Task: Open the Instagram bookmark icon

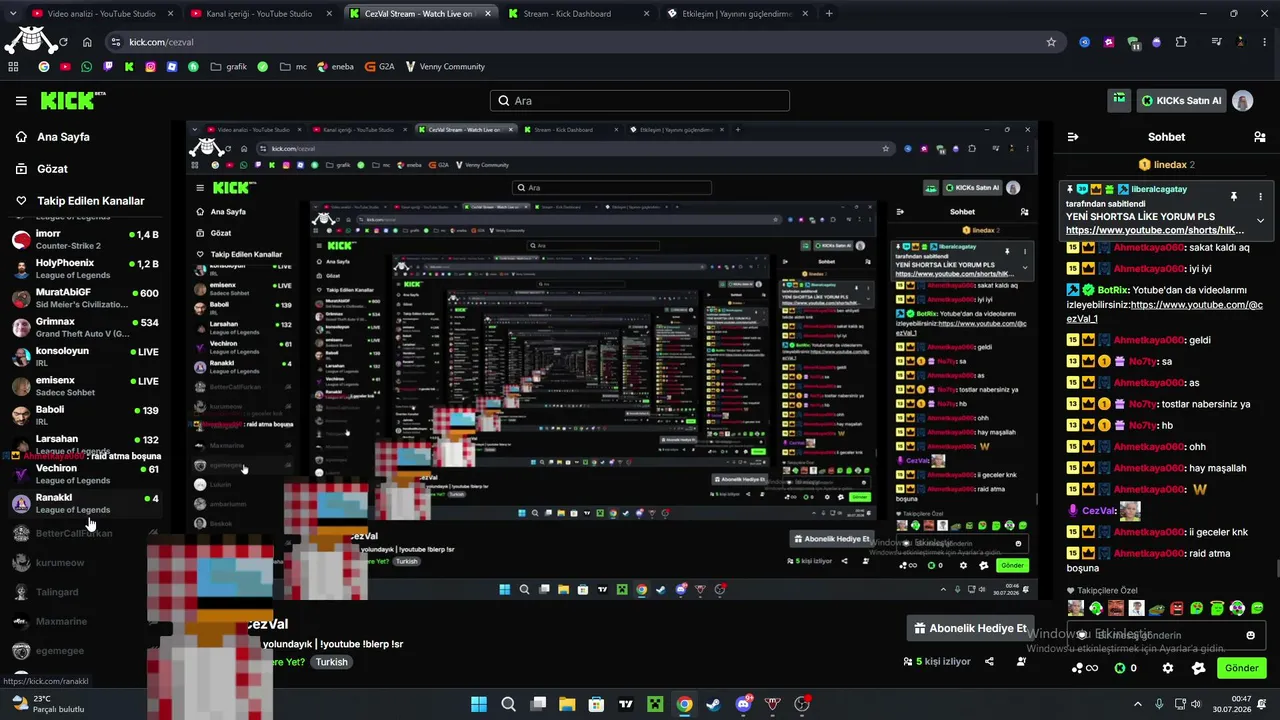Action: pyautogui.click(x=151, y=67)
